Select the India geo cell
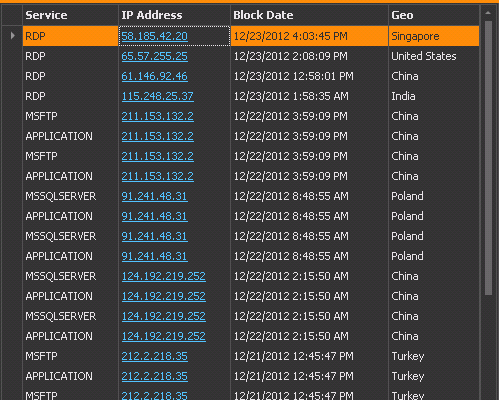499x400 pixels. [434, 96]
